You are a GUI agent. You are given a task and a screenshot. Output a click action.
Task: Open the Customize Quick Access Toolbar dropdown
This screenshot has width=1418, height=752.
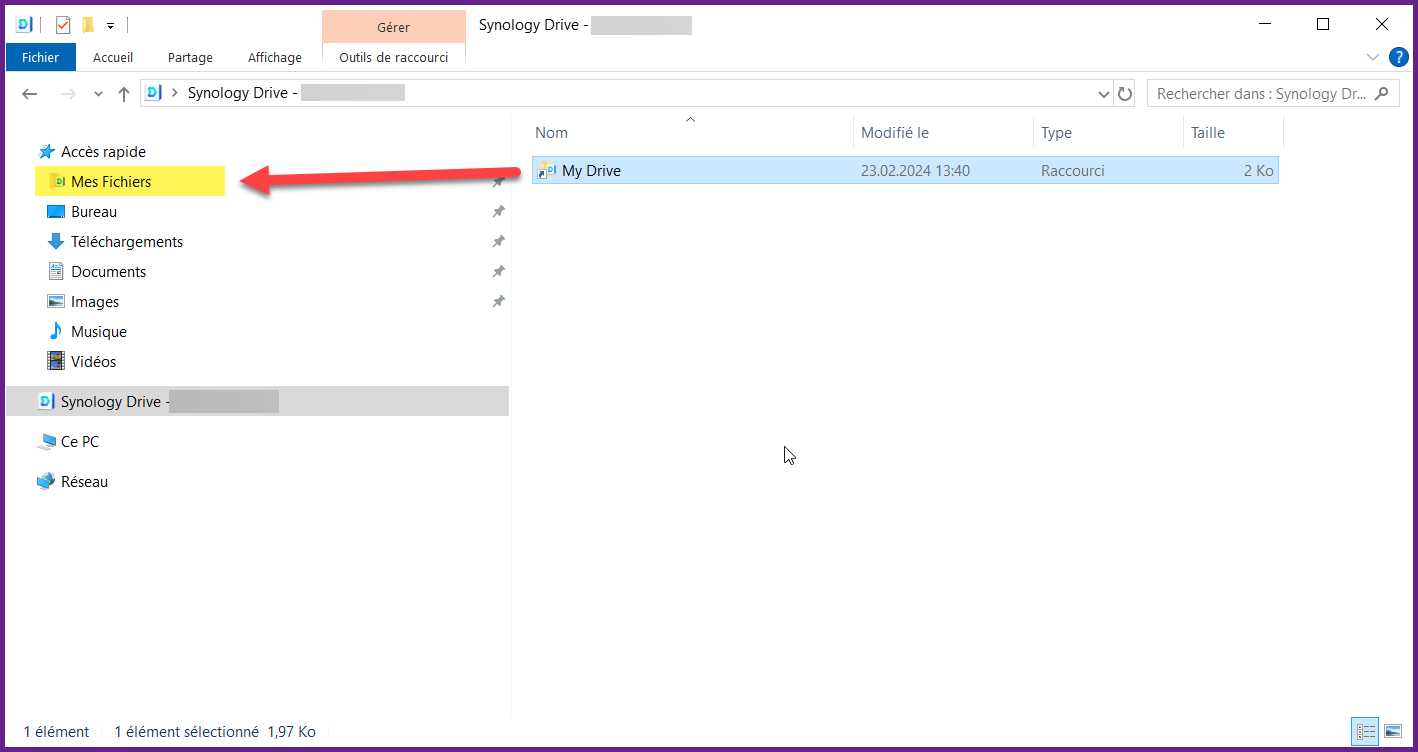tap(110, 25)
